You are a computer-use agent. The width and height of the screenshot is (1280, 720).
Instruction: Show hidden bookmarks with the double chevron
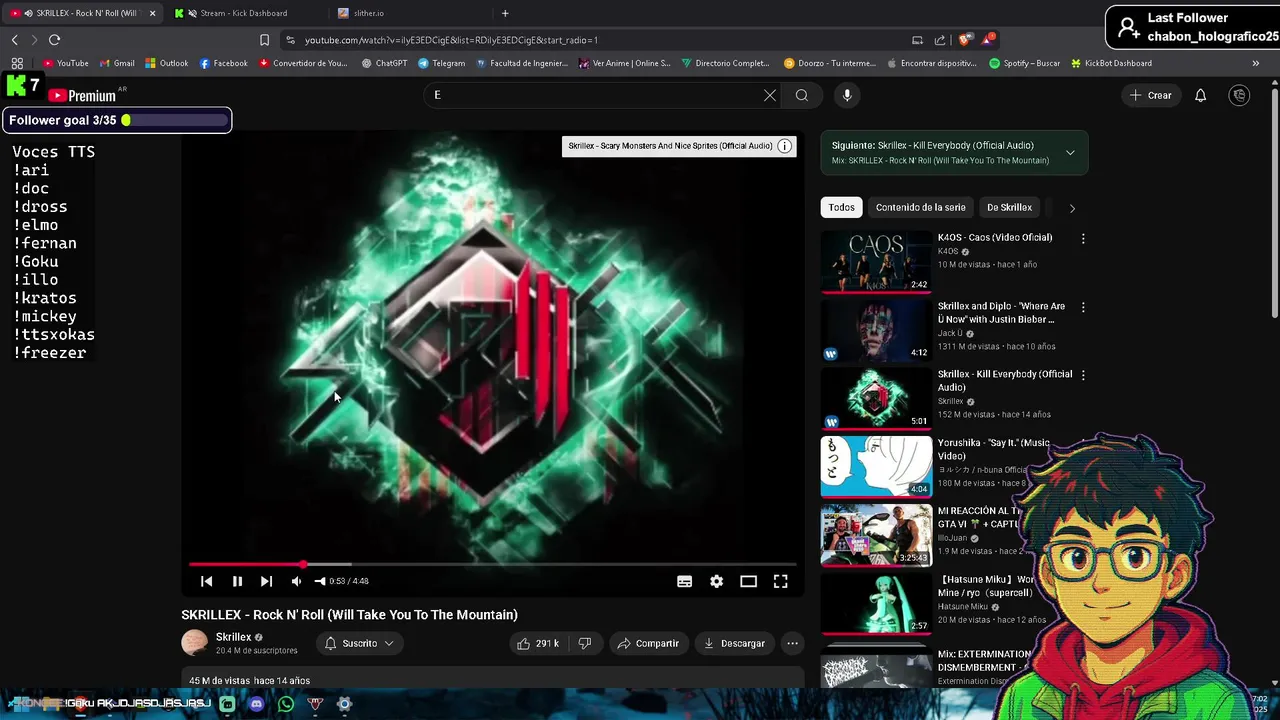tap(1255, 63)
